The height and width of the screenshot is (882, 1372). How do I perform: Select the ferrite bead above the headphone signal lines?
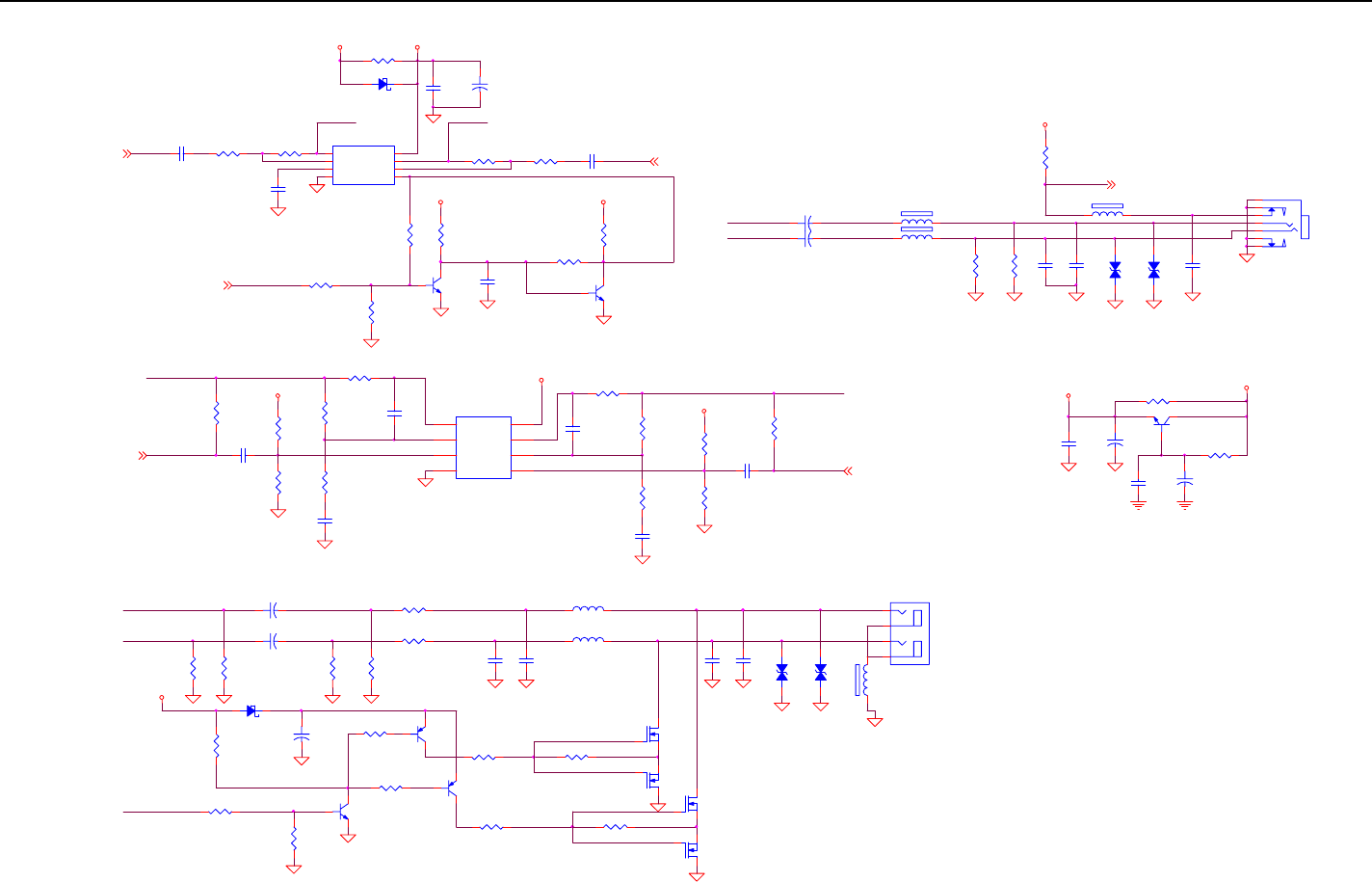click(1107, 210)
